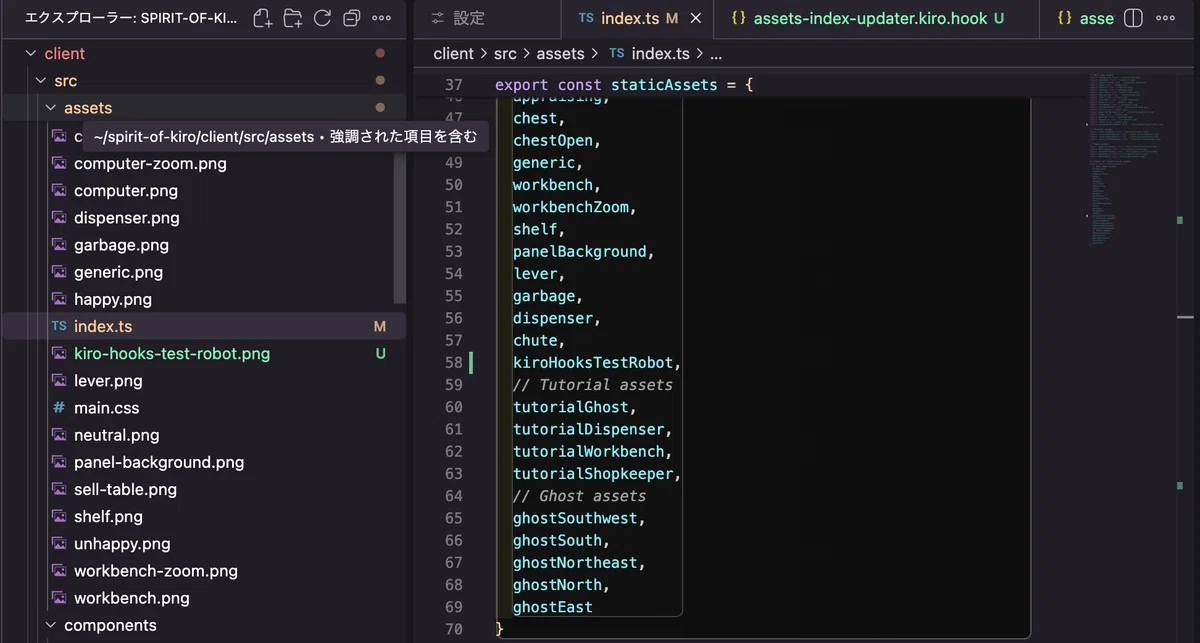Image resolution: width=1200 pixels, height=643 pixels.
Task: Open workbench.png file
Action: click(132, 598)
